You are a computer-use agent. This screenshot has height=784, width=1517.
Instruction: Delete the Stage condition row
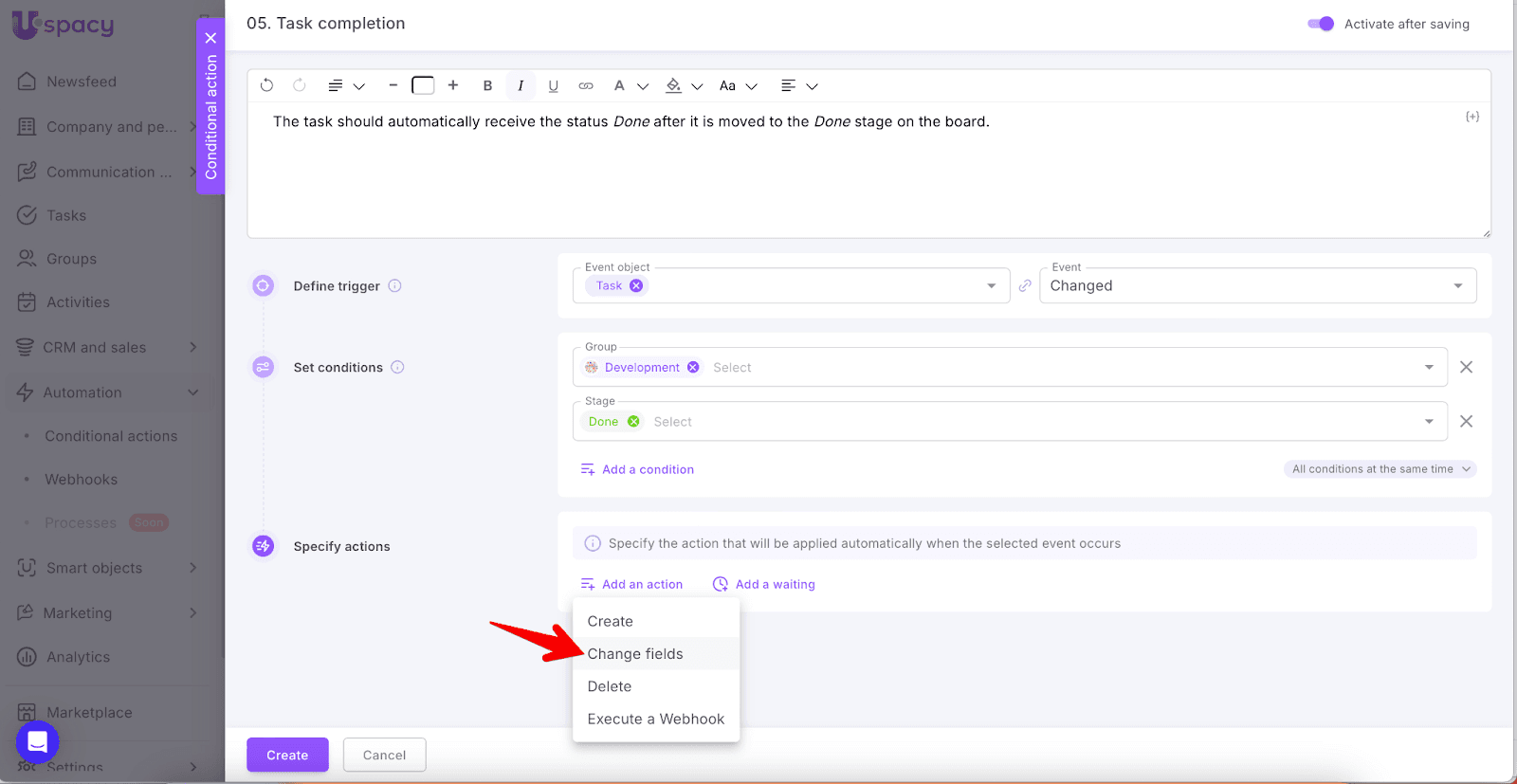click(1466, 421)
